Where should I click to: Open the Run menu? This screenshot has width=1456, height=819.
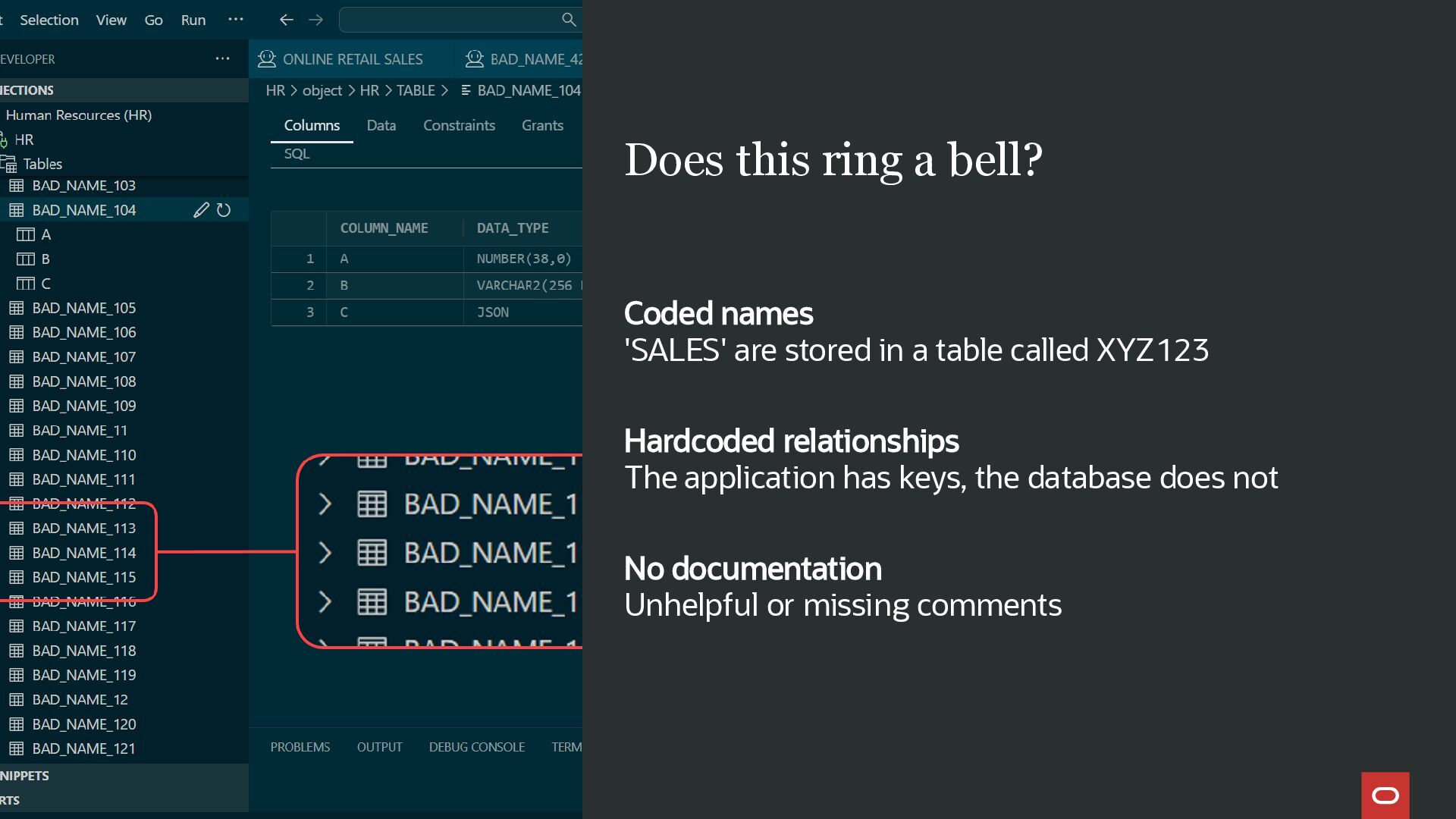193,20
